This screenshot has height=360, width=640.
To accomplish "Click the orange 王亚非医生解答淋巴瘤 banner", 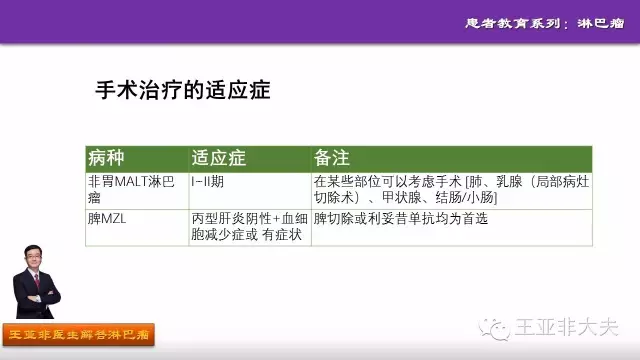I will [x=78, y=335].
